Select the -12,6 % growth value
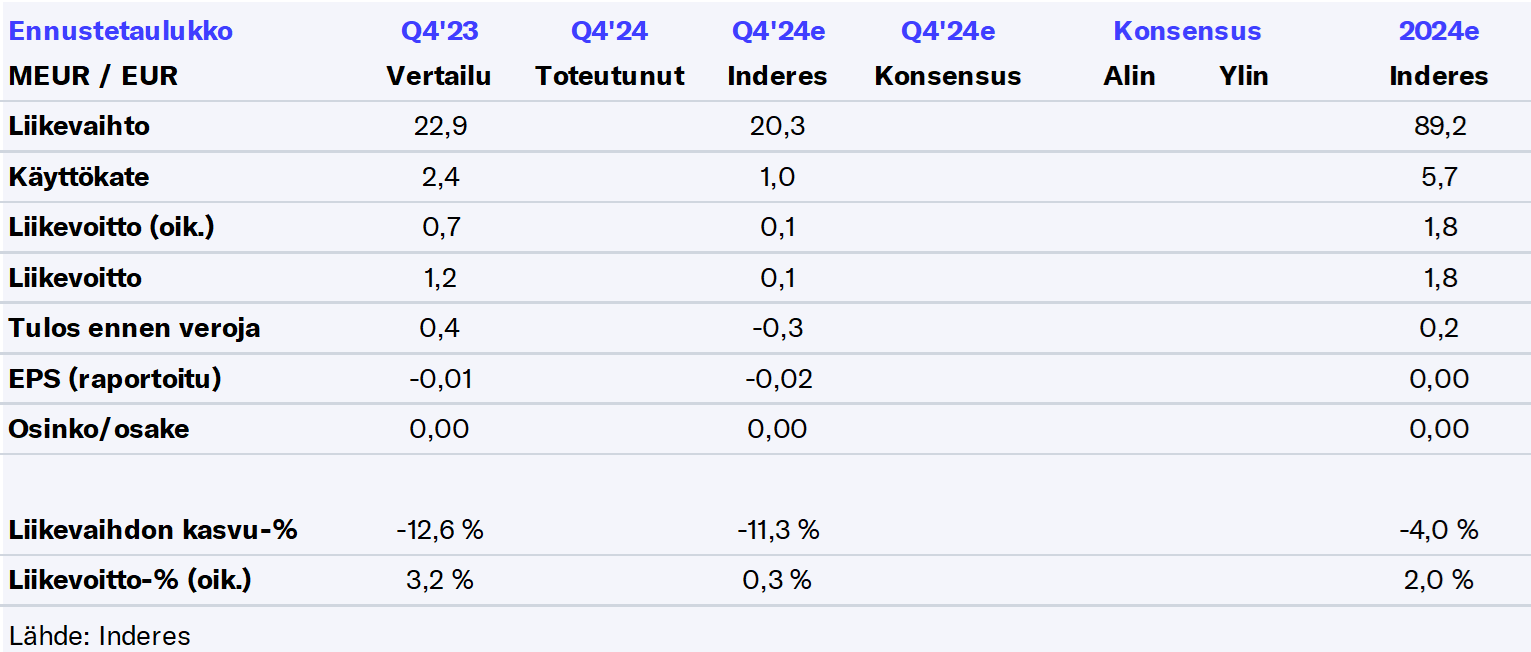The image size is (1531, 652). 439,530
